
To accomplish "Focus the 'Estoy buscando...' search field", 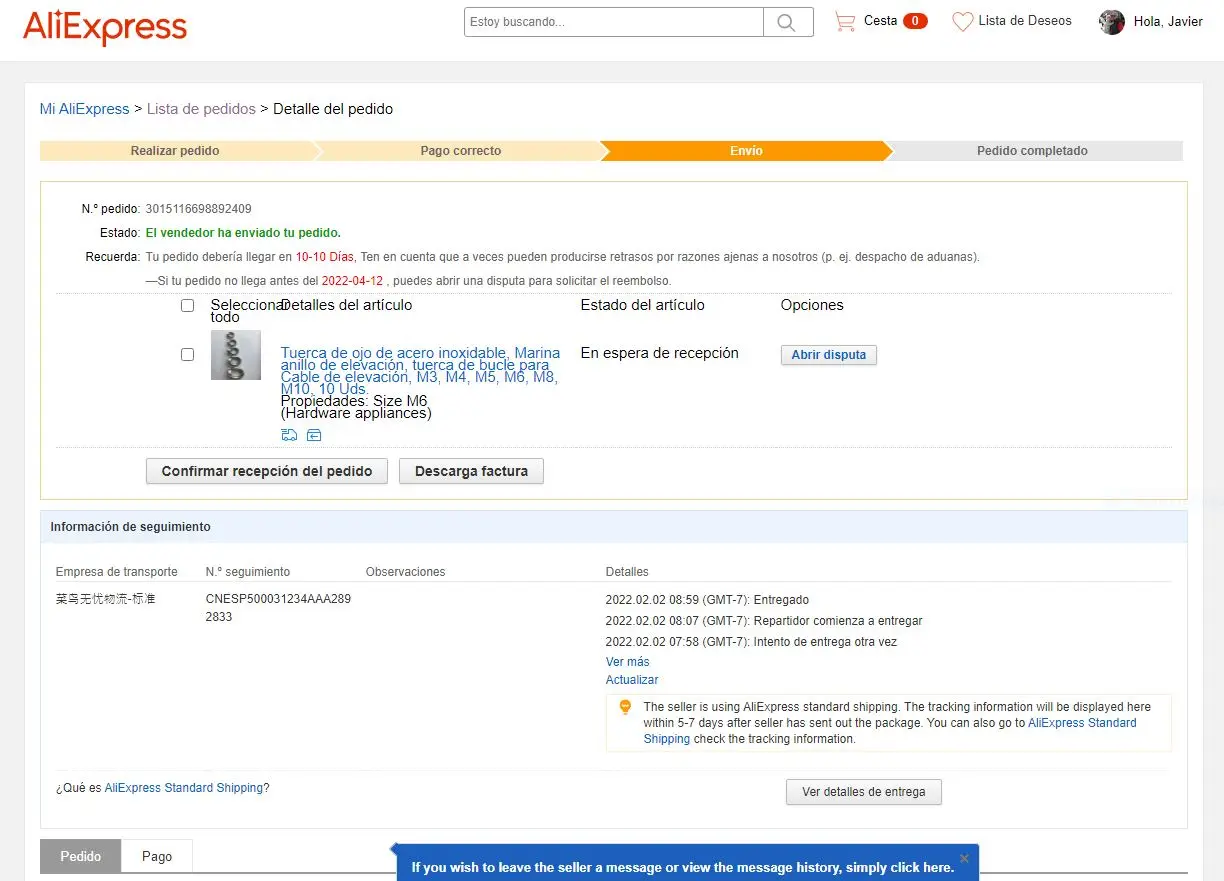I will pyautogui.click(x=614, y=22).
